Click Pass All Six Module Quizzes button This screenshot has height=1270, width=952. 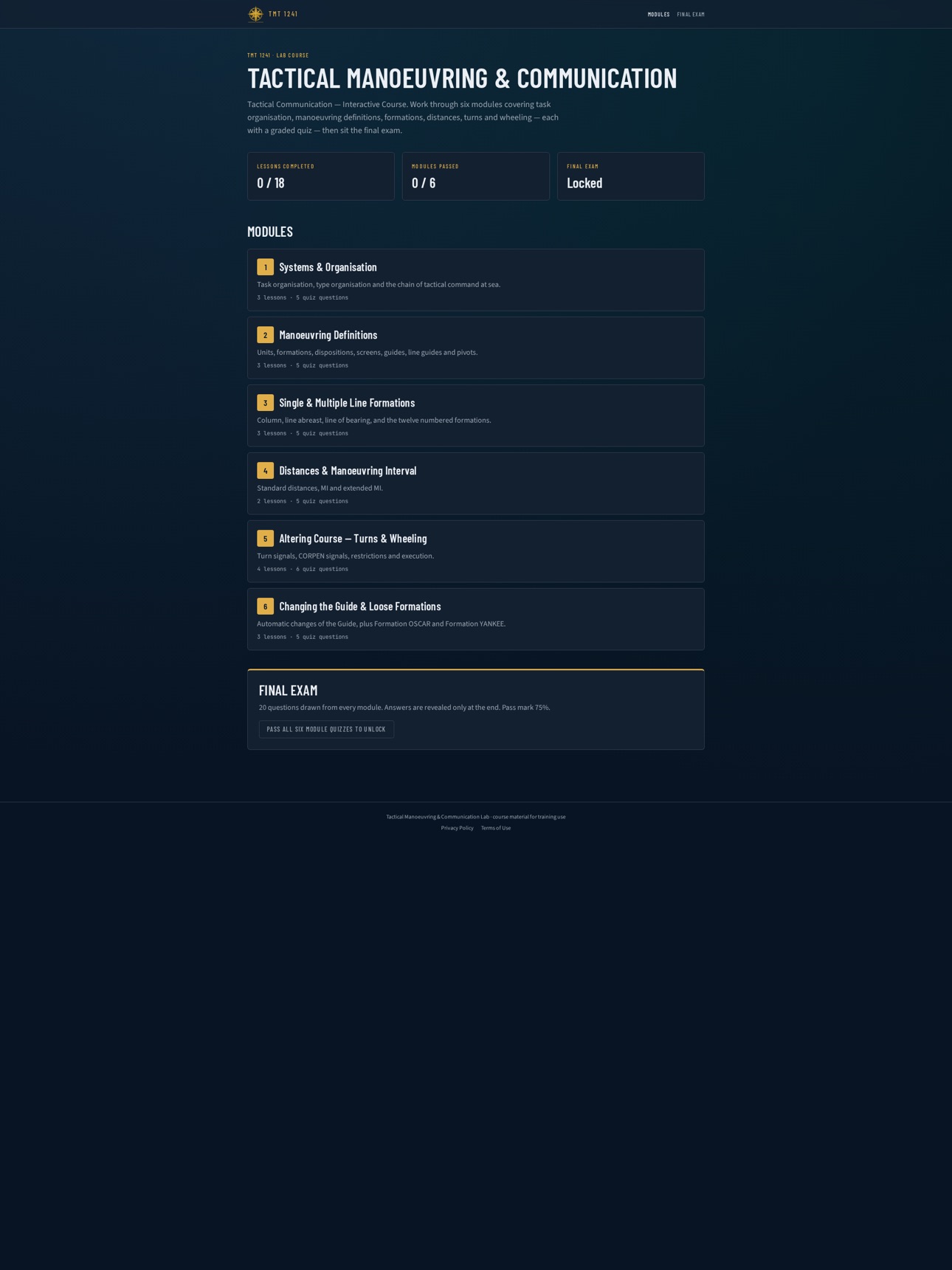point(326,729)
